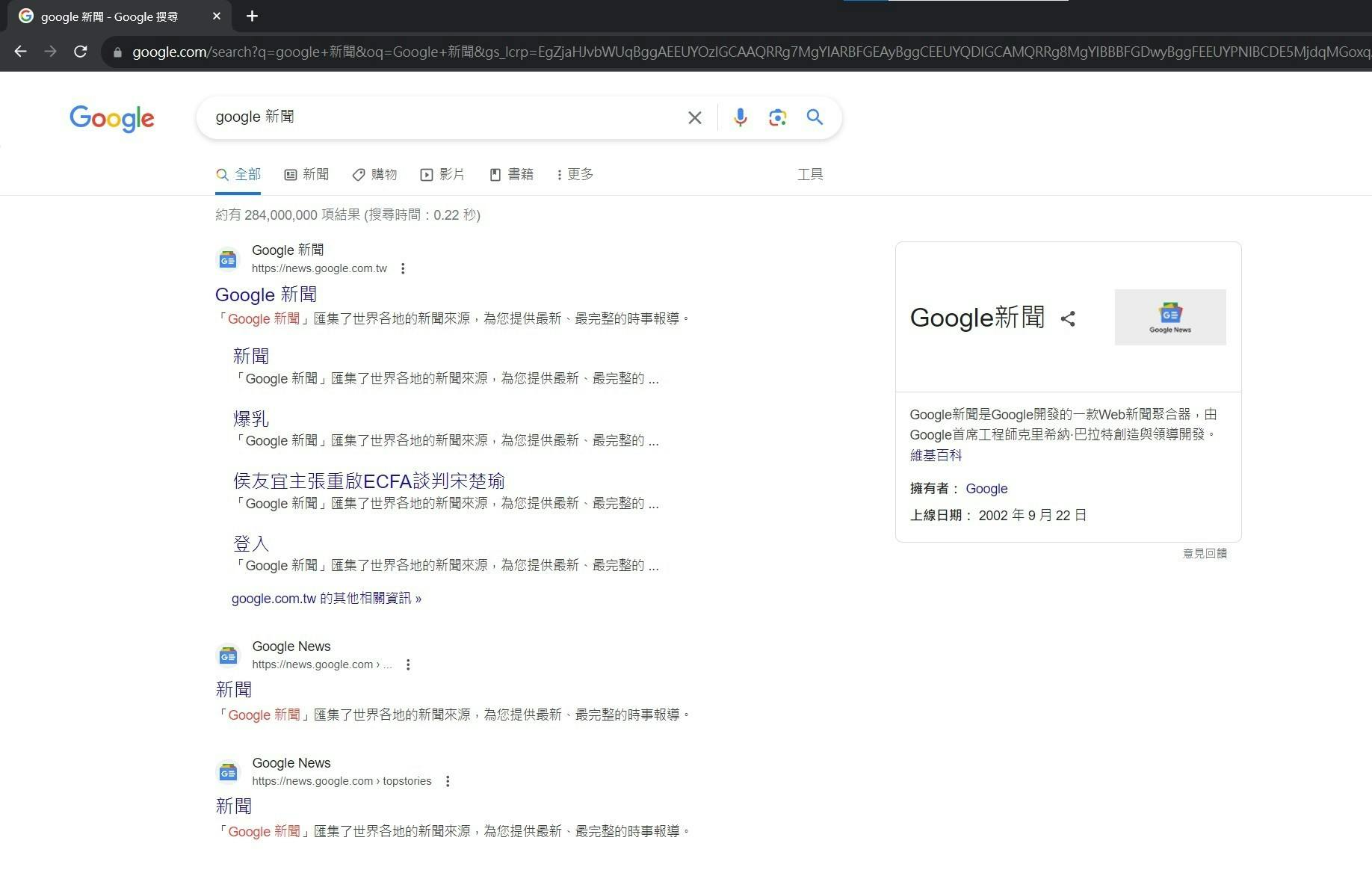Image resolution: width=1372 pixels, height=870 pixels.
Task: Click the browser back arrow
Action: pos(21,52)
